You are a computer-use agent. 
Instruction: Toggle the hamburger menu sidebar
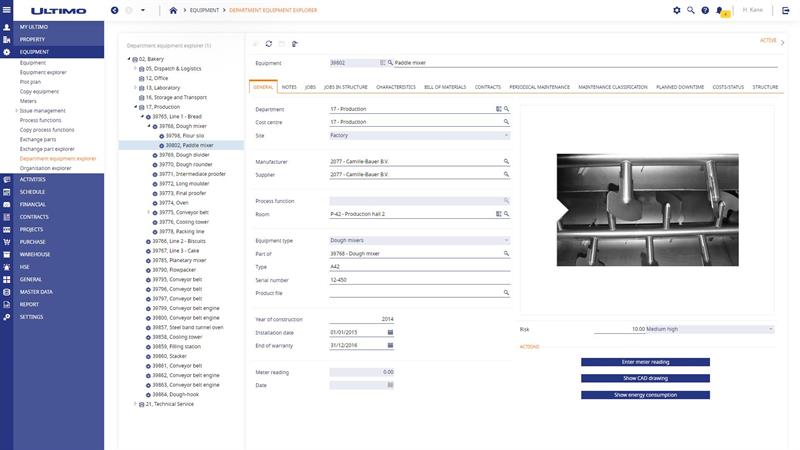(x=7, y=10)
